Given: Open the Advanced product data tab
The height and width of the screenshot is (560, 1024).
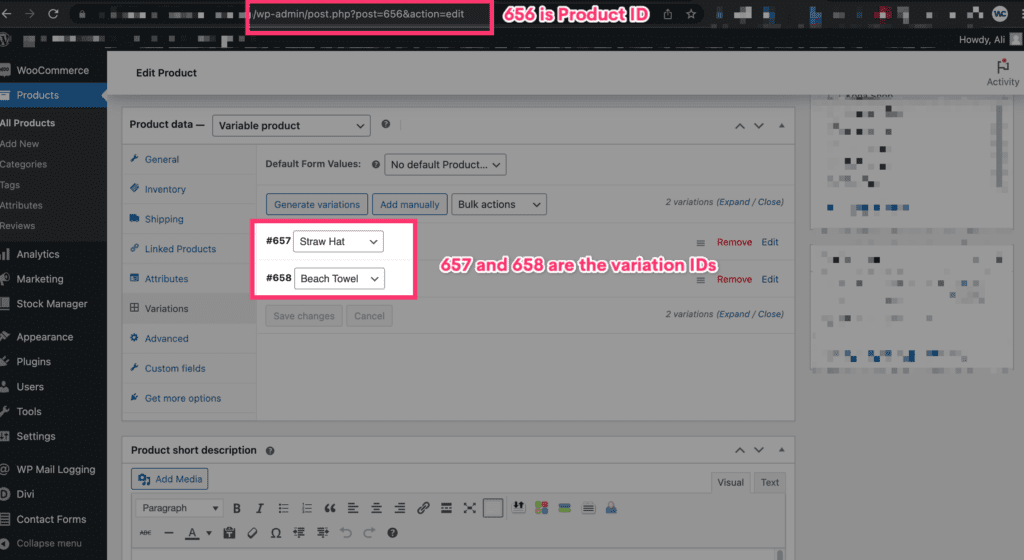Looking at the screenshot, I should (189, 338).
